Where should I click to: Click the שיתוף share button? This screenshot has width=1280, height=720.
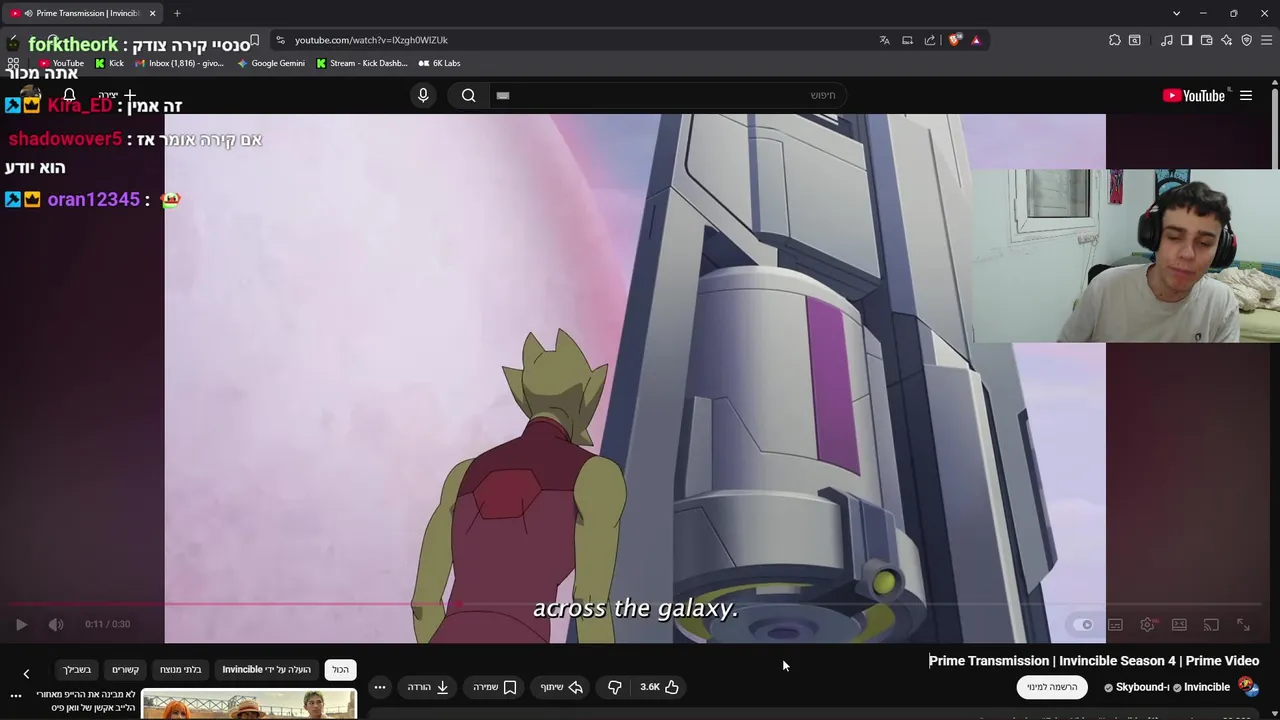[x=562, y=687]
